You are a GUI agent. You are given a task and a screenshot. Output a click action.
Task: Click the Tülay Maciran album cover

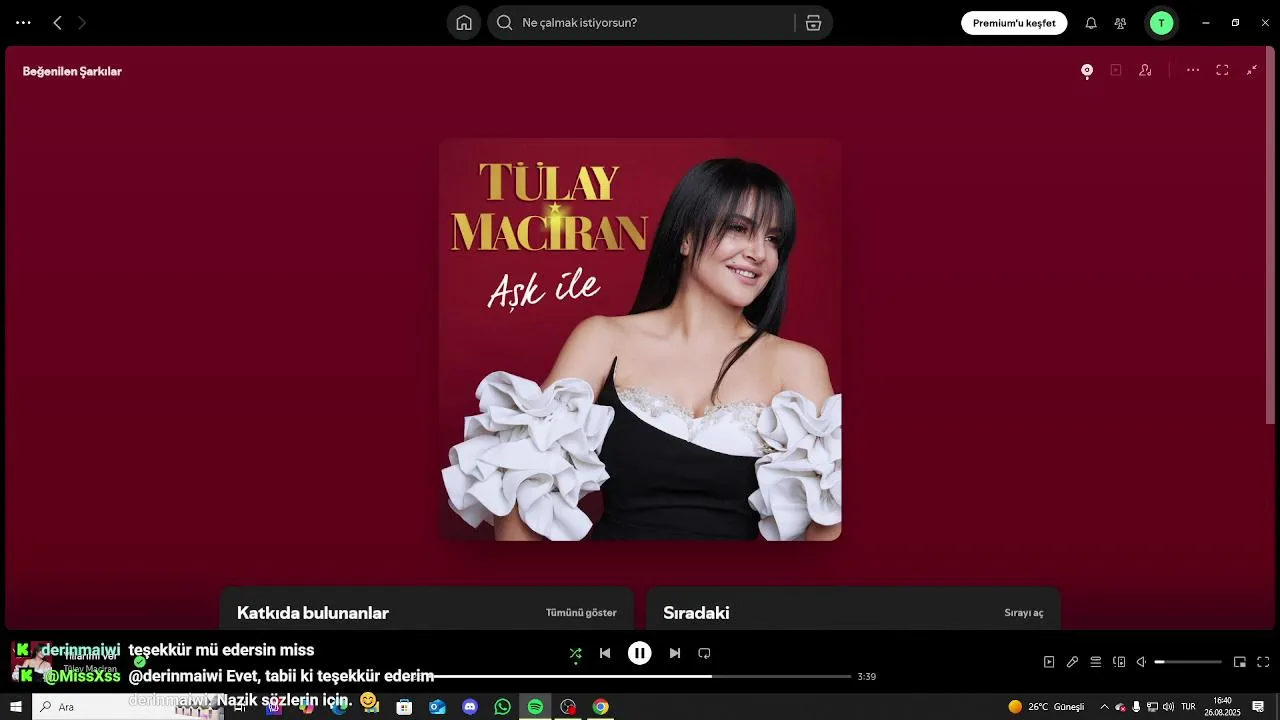[x=640, y=339]
